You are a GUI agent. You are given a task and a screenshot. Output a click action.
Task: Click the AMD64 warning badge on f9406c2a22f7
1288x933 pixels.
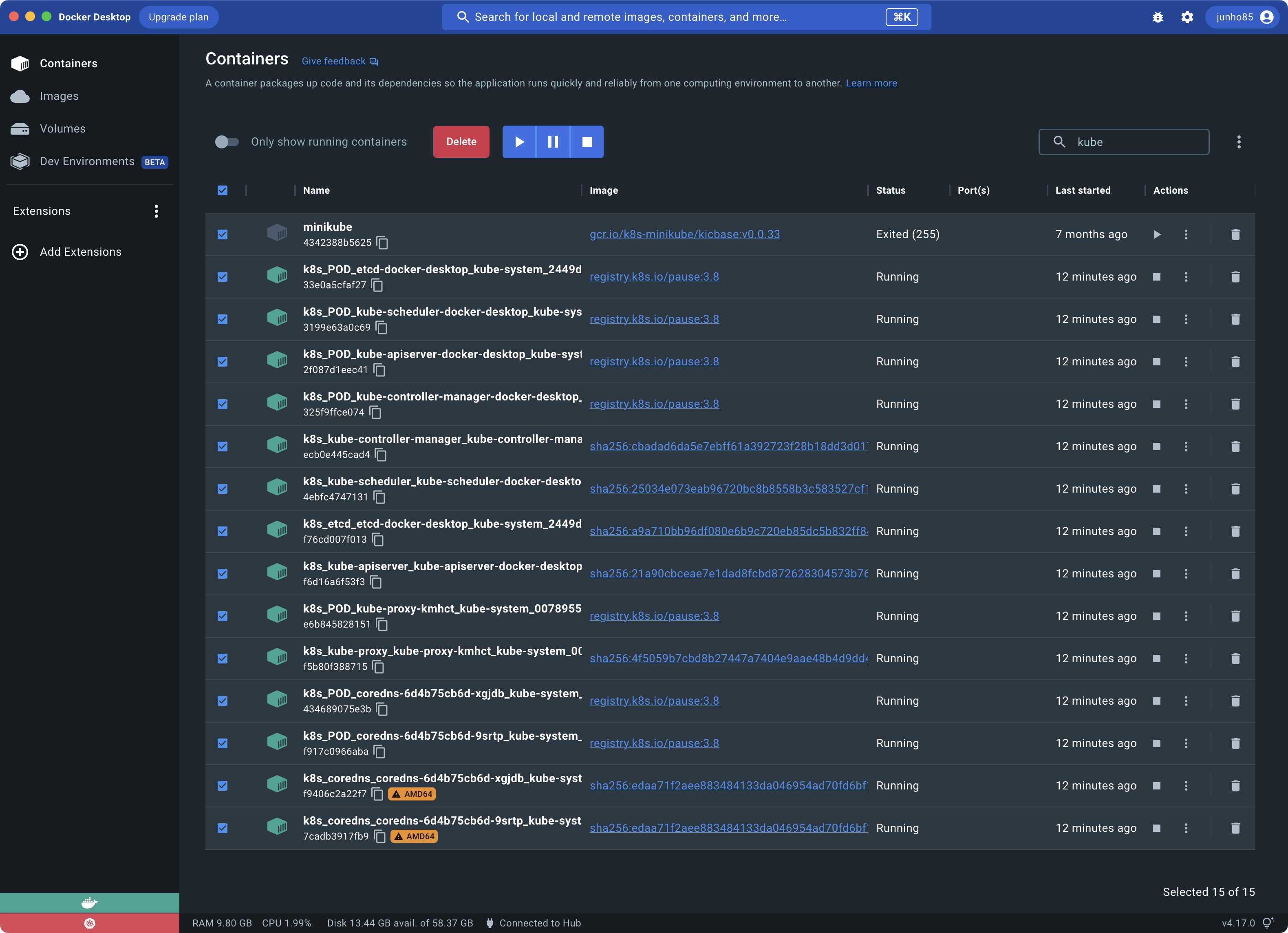pyautogui.click(x=412, y=794)
